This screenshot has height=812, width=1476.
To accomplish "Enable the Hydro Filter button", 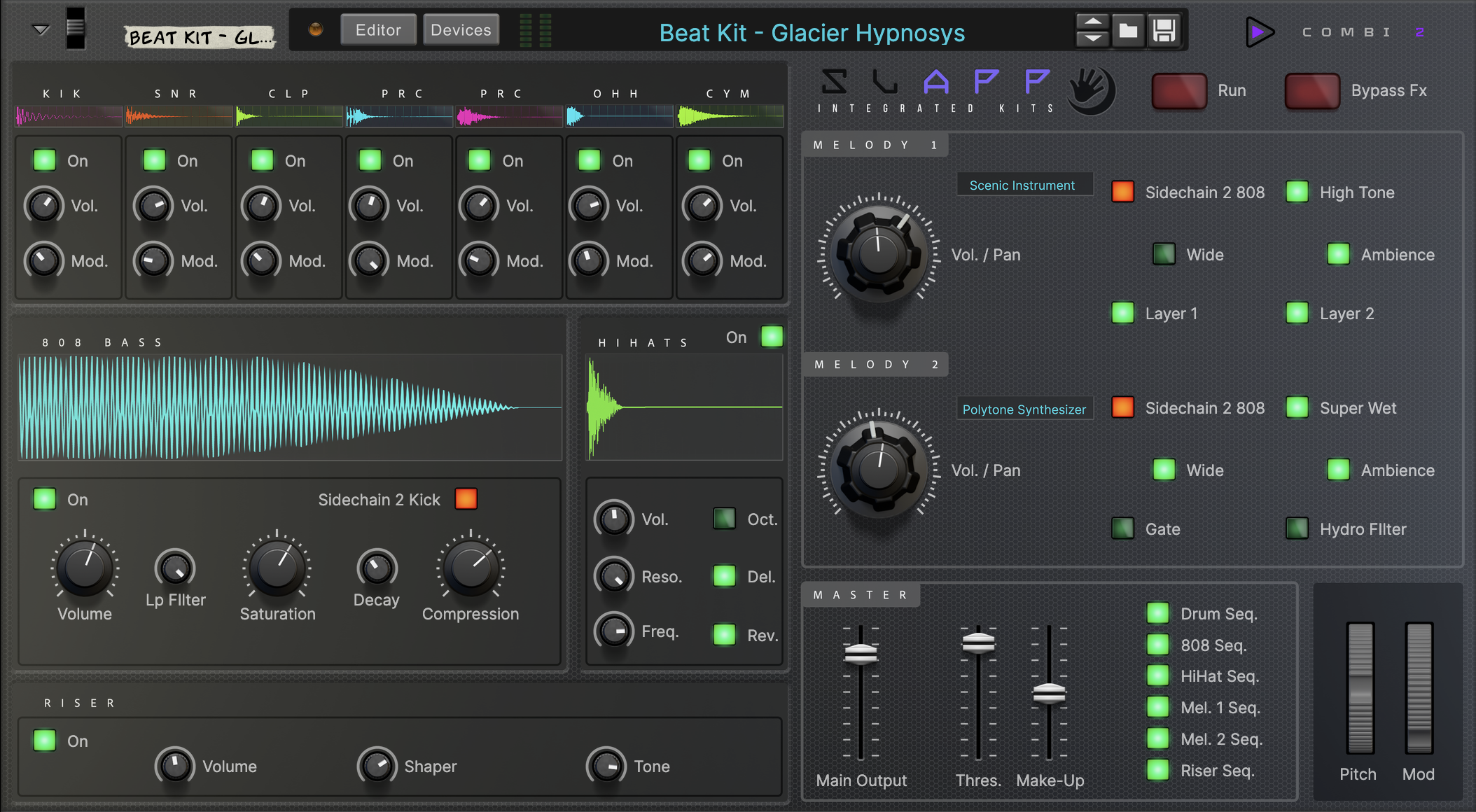I will point(1297,528).
